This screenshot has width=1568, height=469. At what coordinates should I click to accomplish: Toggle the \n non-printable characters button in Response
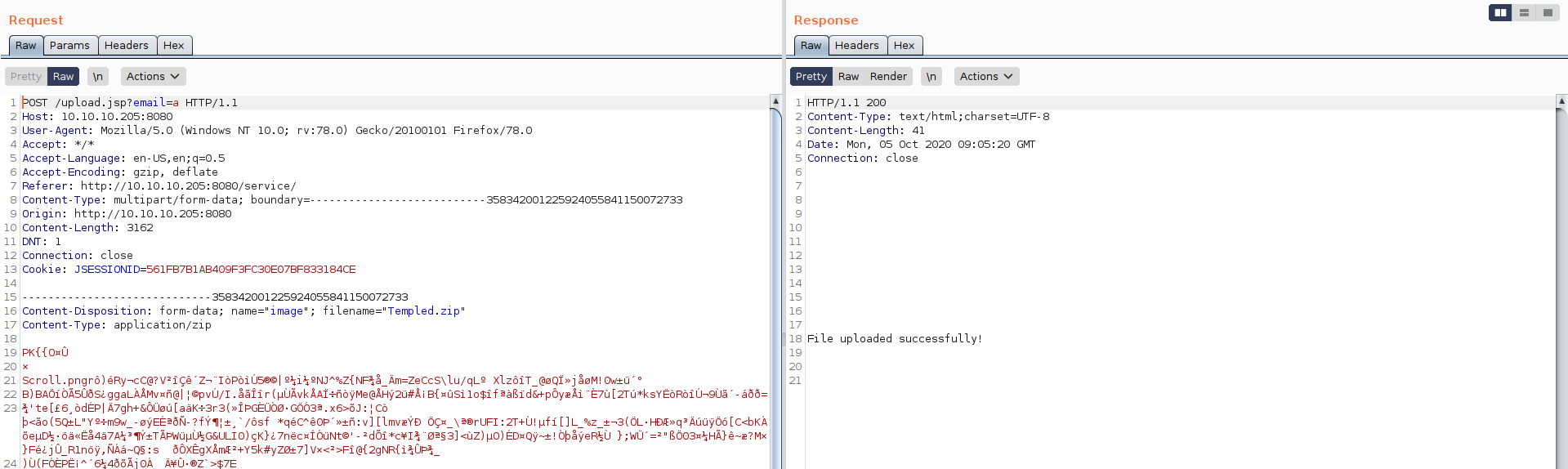pos(931,77)
